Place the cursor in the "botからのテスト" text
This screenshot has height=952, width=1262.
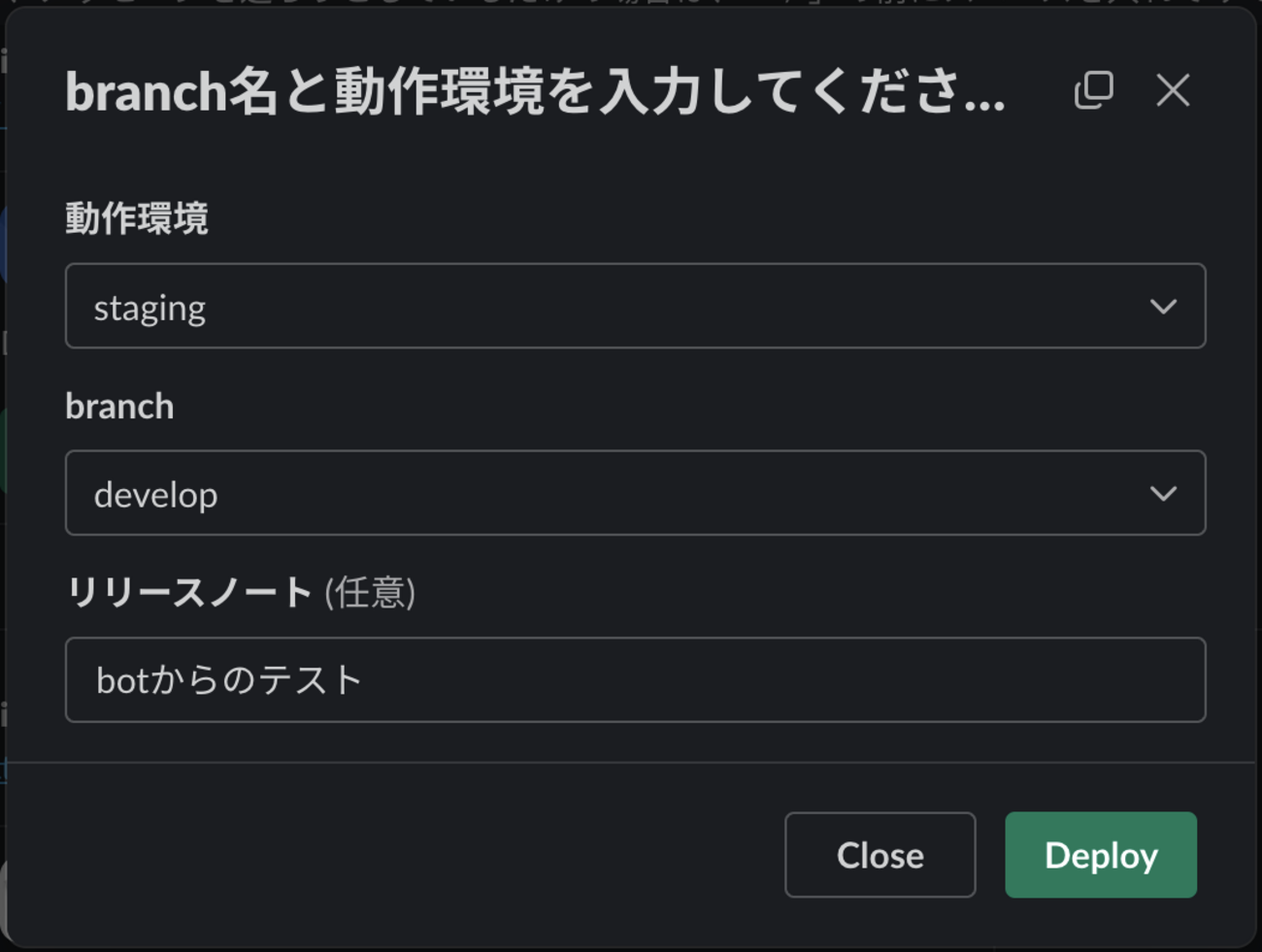pos(229,680)
